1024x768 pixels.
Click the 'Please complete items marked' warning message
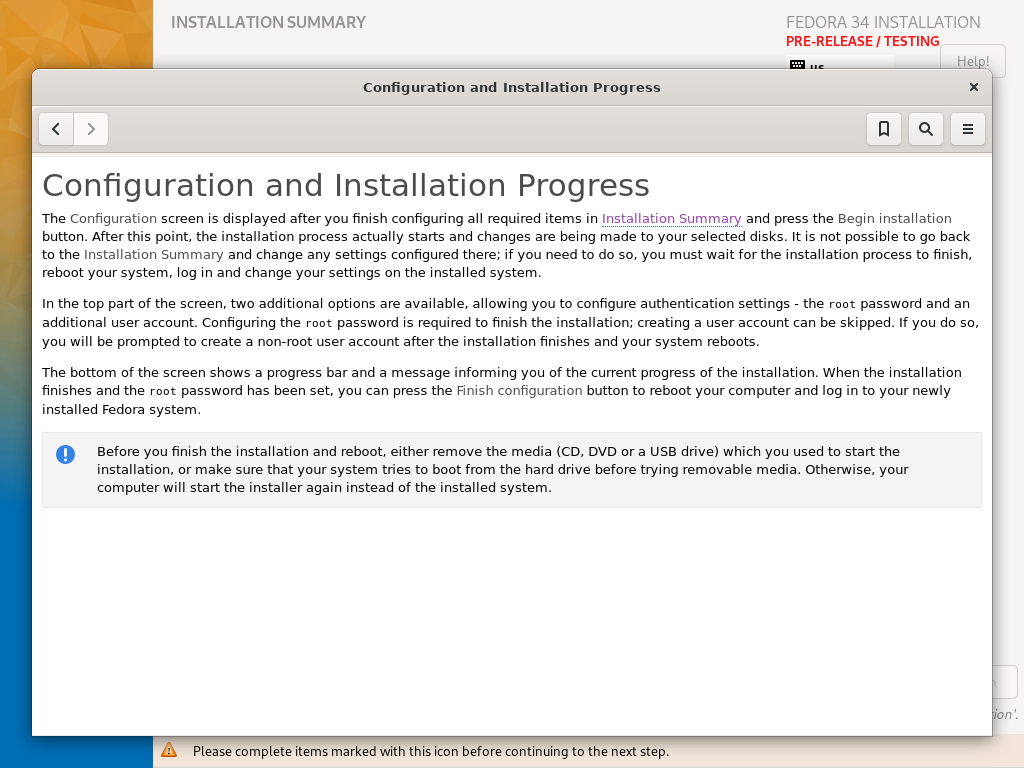[431, 751]
